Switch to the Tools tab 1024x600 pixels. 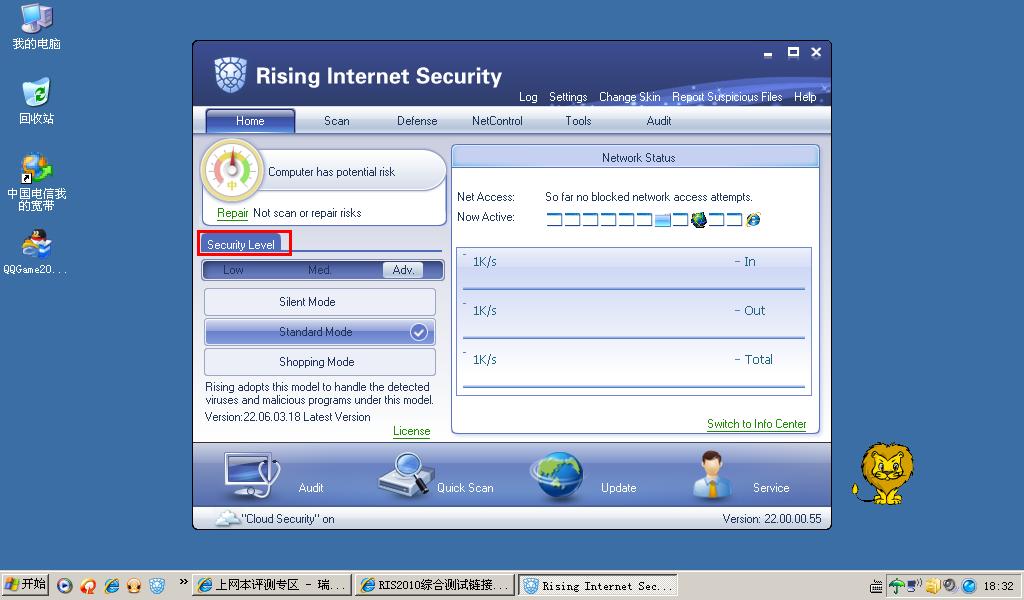[x=578, y=121]
